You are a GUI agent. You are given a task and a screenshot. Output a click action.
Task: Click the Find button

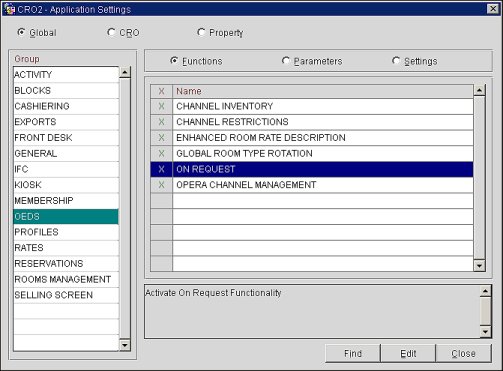[353, 353]
